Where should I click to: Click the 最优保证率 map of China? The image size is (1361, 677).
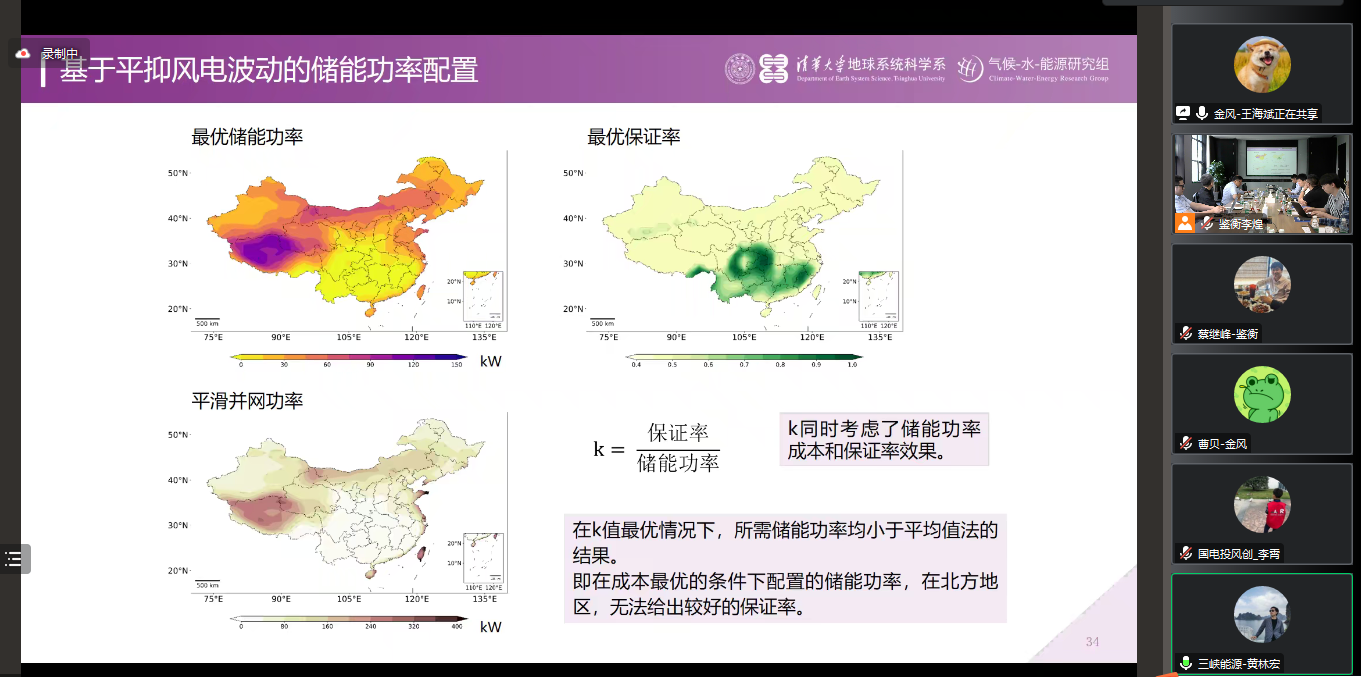tap(744, 241)
